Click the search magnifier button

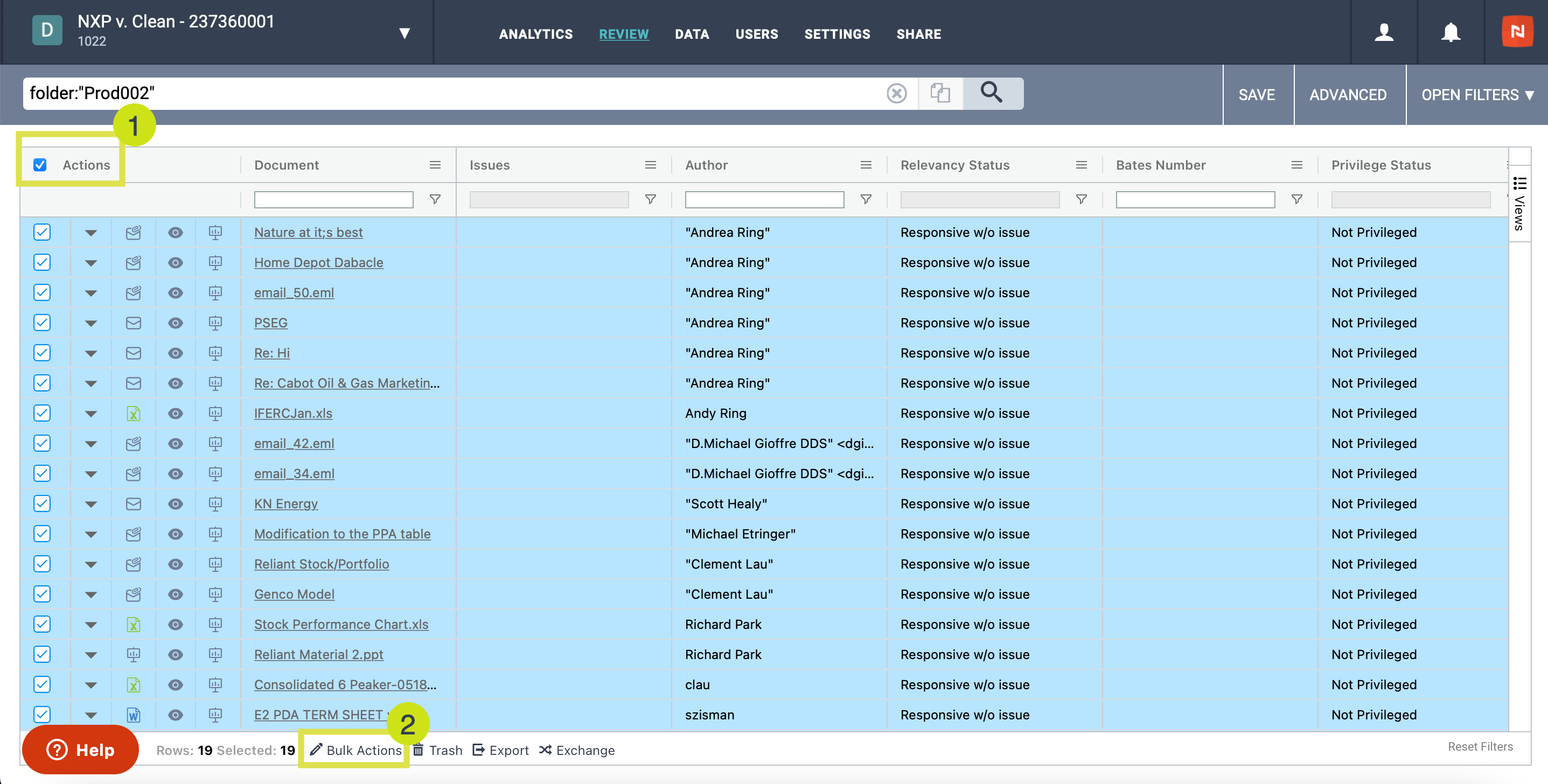(992, 93)
